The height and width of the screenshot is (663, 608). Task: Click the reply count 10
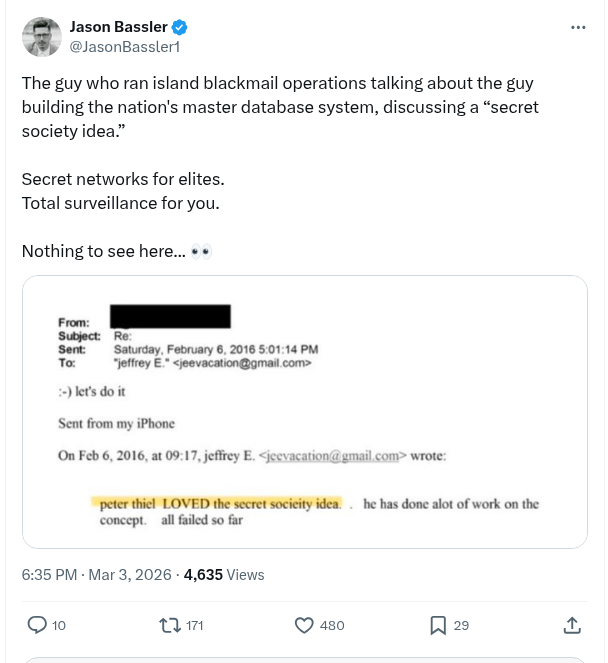coord(59,626)
